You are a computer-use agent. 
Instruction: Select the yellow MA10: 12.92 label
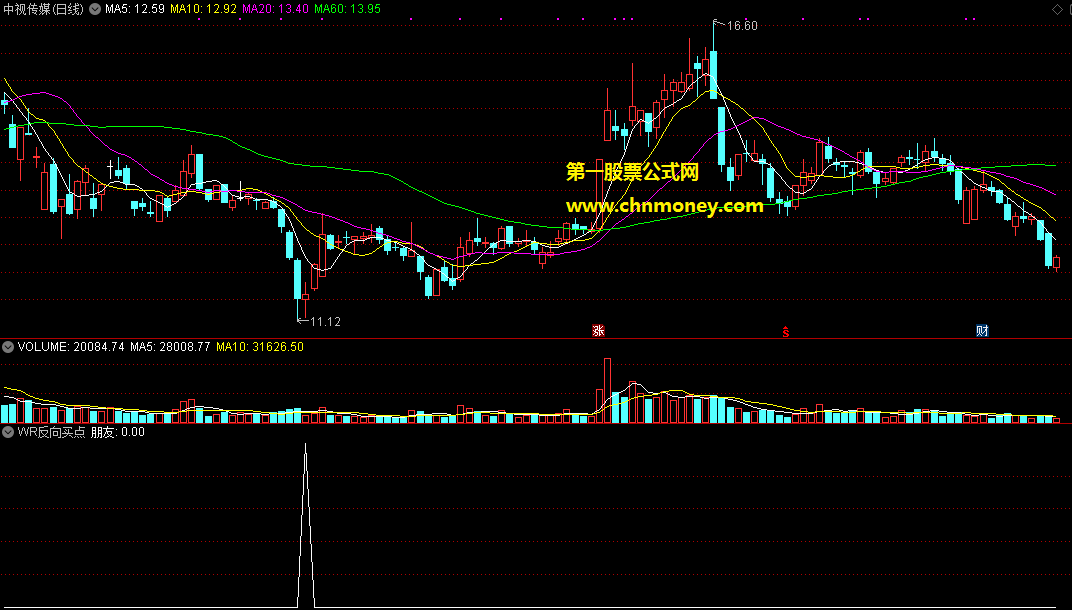pyautogui.click(x=203, y=10)
